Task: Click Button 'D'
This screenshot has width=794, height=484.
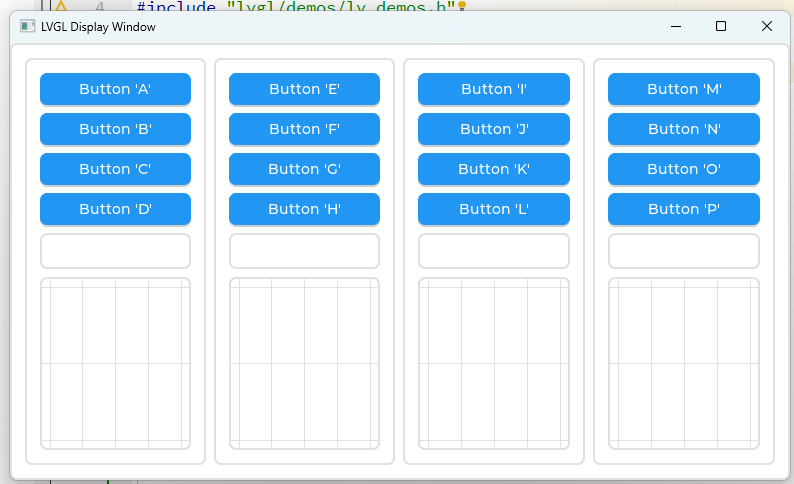Action: 115,209
